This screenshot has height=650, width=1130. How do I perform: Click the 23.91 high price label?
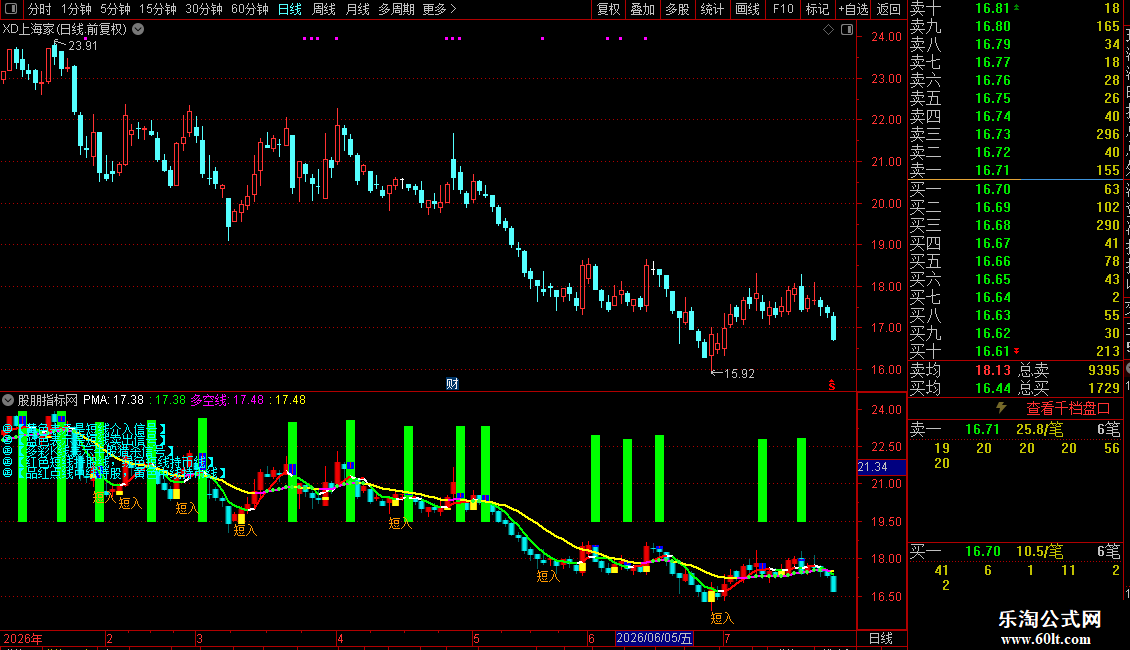coord(82,45)
